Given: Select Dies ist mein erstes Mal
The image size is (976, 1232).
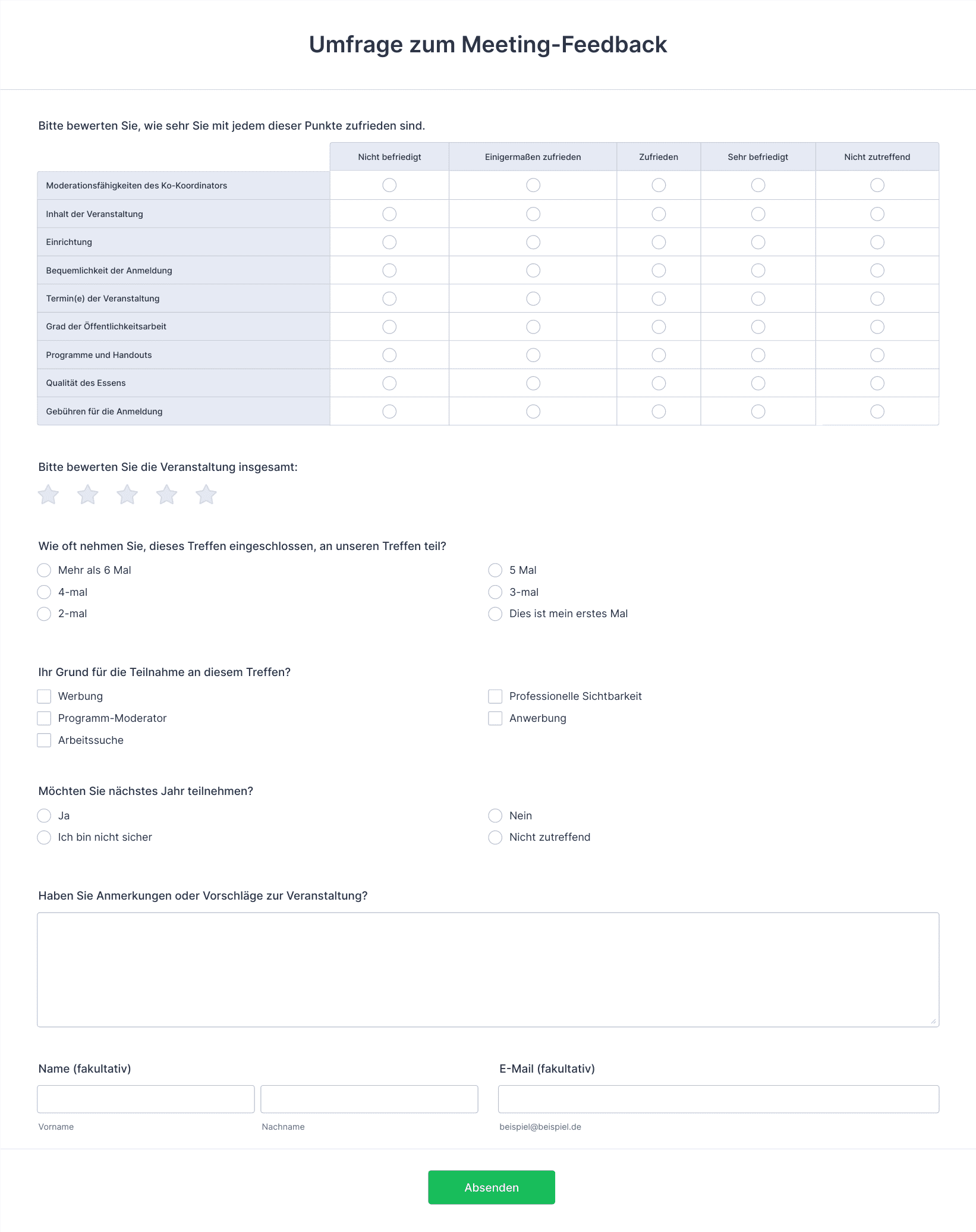Looking at the screenshot, I should (495, 614).
